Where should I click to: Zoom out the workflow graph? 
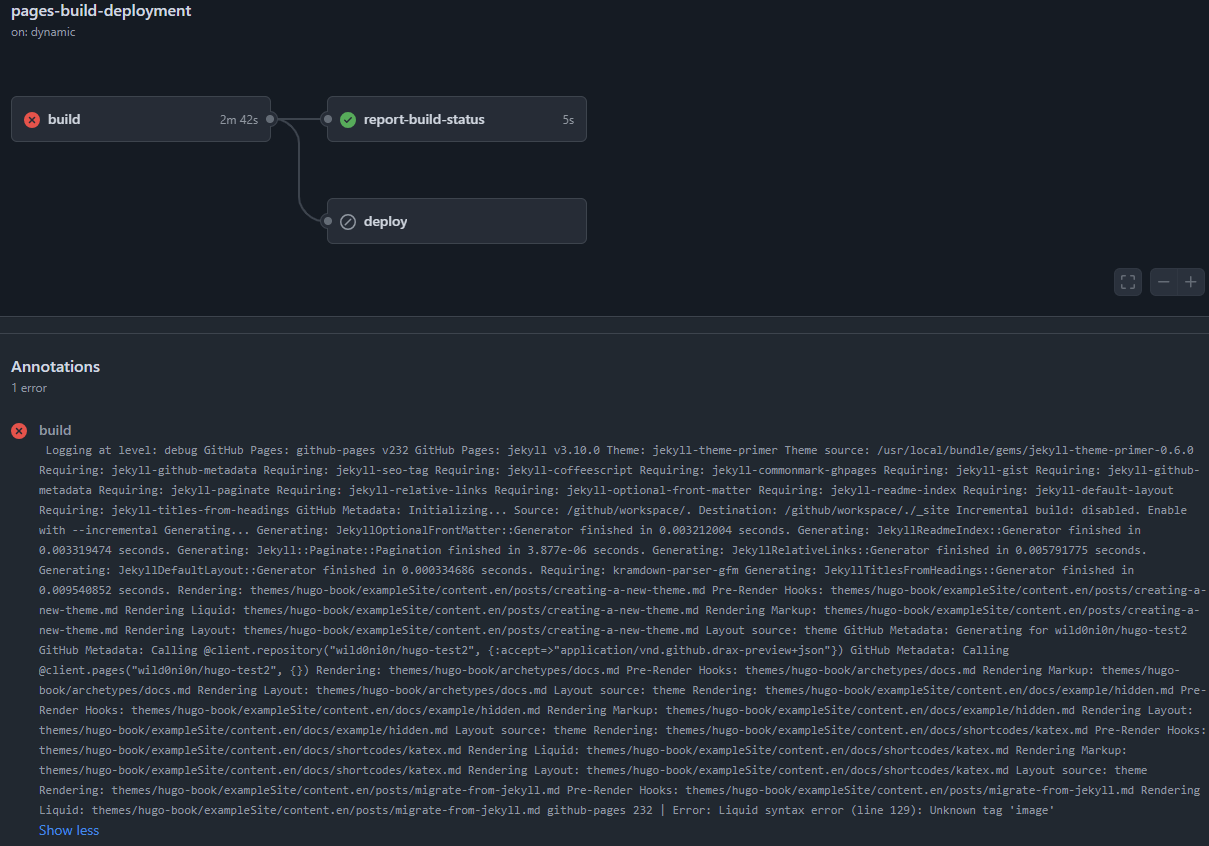[x=1164, y=282]
